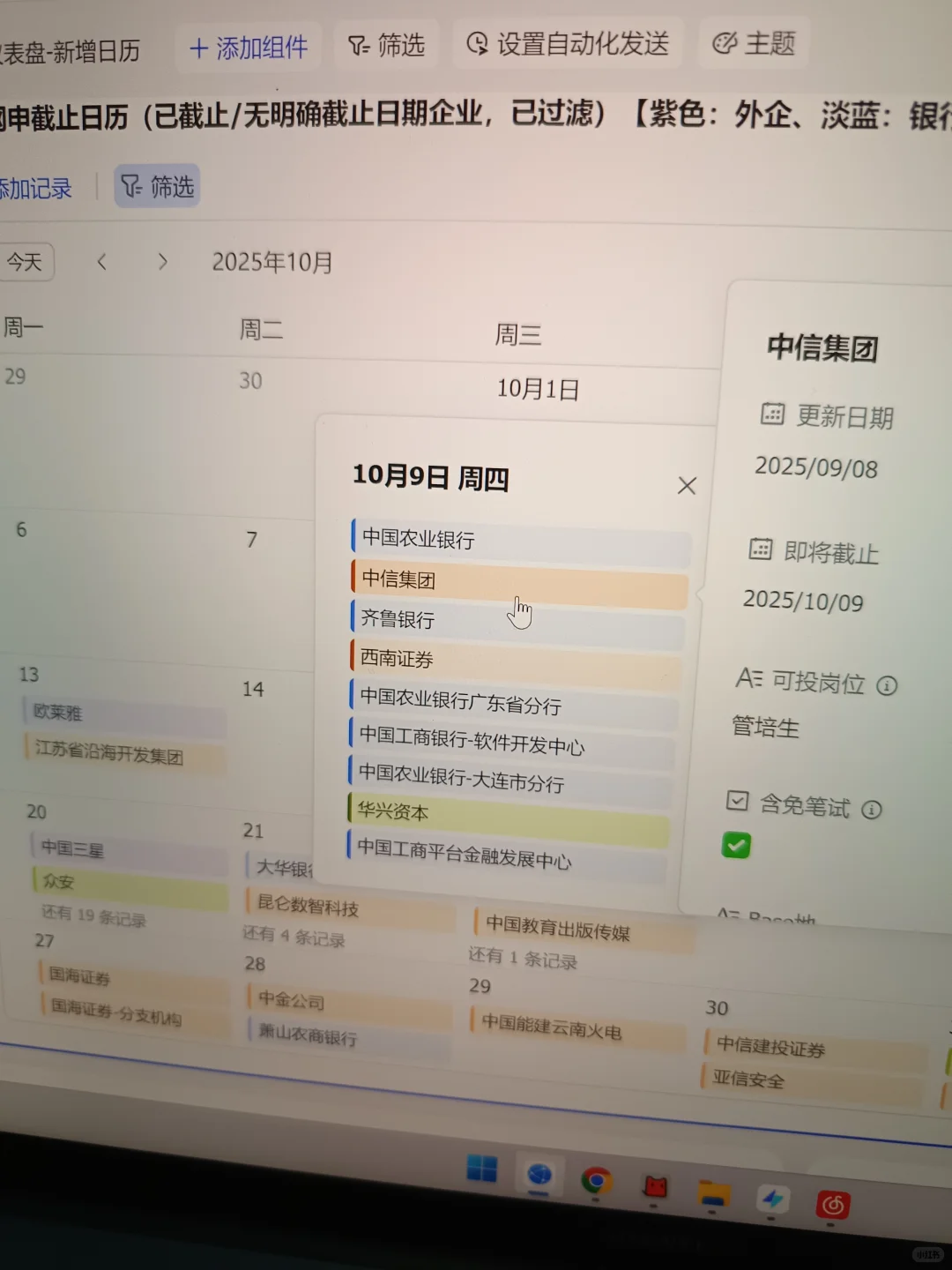Click info icon next to 可投岗位
This screenshot has height=1270, width=952.
pyautogui.click(x=888, y=685)
